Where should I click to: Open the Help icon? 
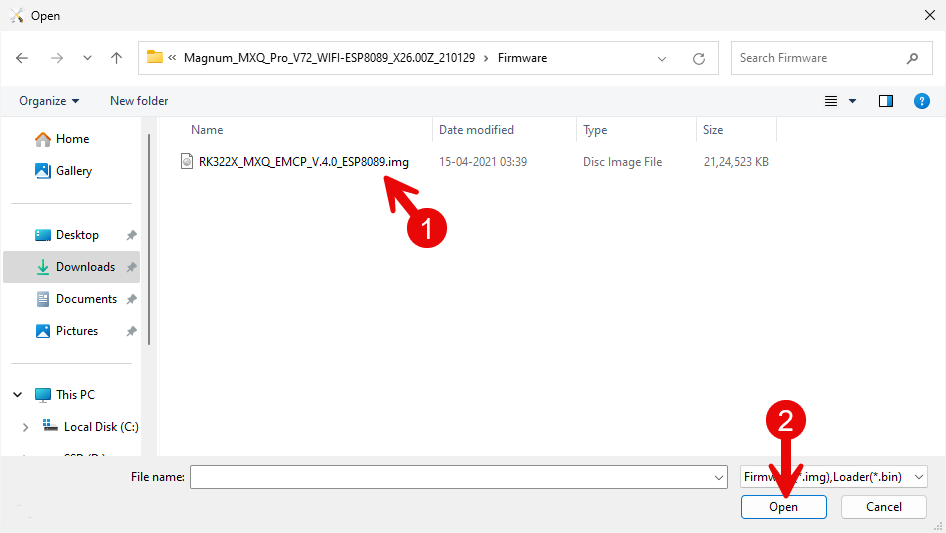(921, 101)
